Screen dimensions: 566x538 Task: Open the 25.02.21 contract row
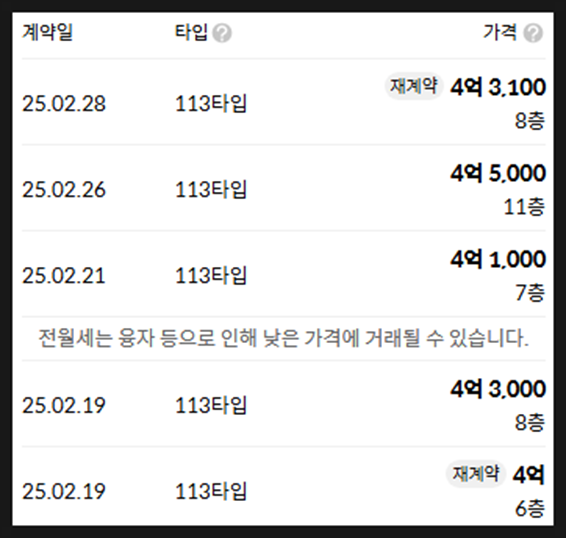point(284,274)
